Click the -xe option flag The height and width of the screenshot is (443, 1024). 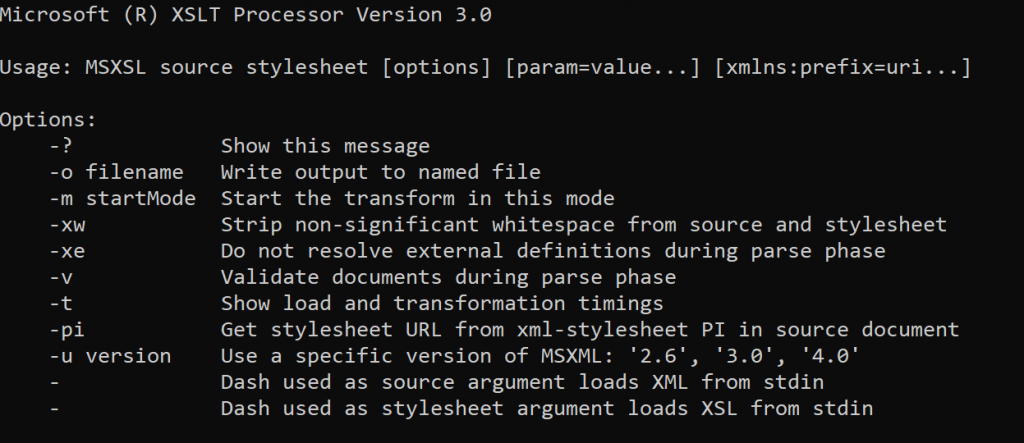coord(64,250)
